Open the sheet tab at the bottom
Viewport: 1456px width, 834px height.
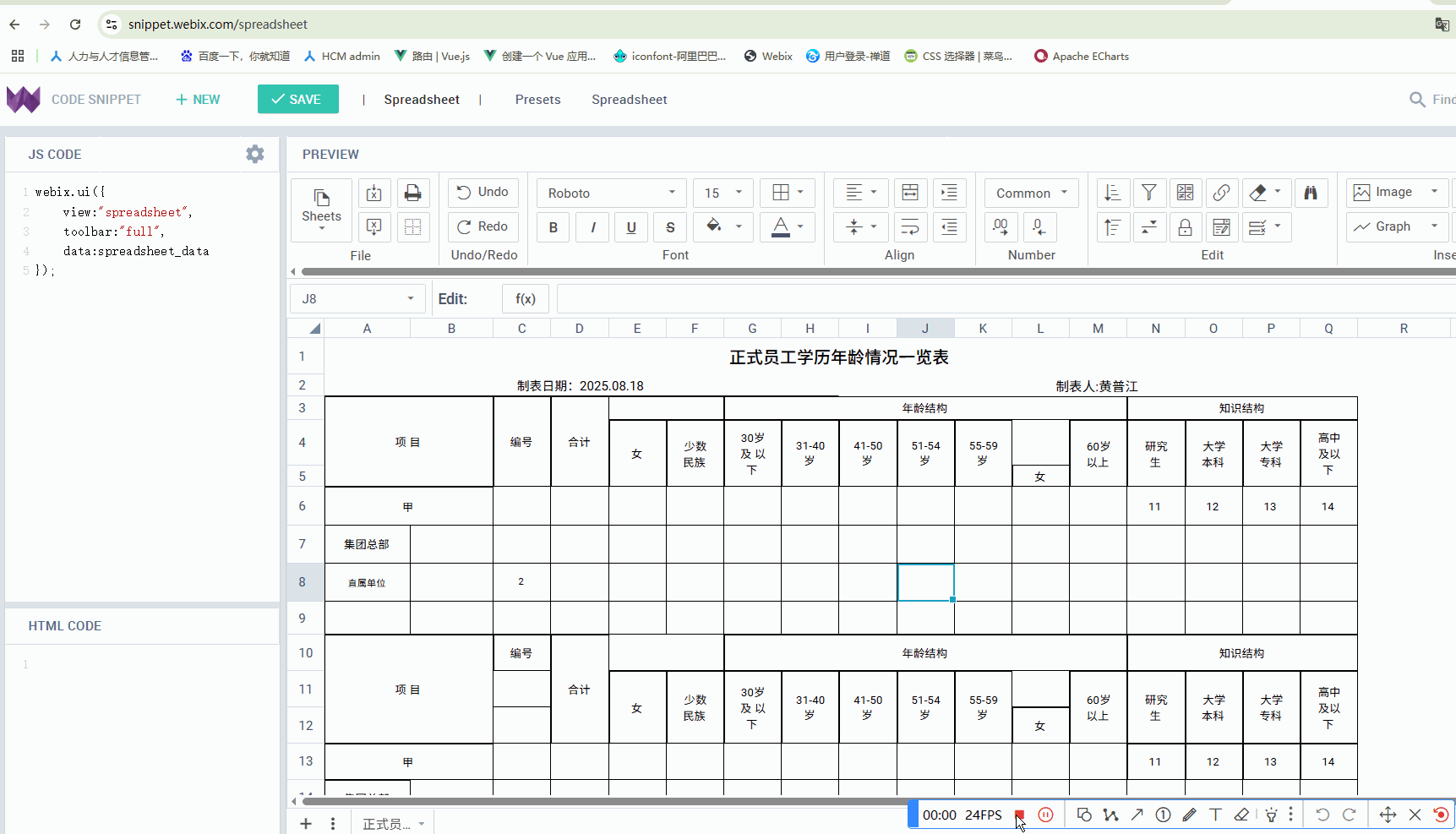[x=387, y=824]
